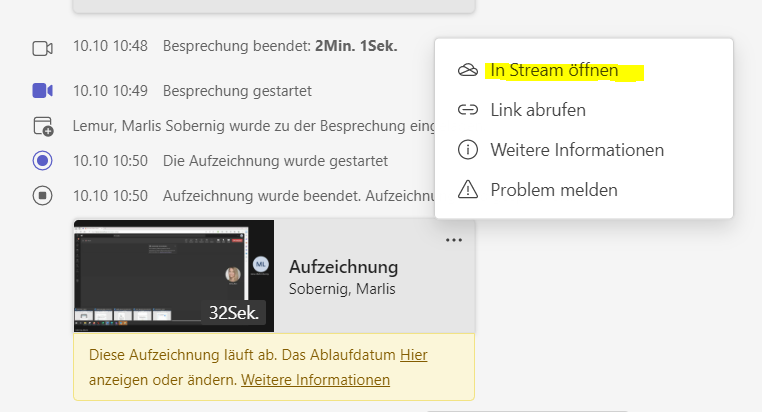Open the recording's three-dot options menu
The image size is (762, 412).
454,240
